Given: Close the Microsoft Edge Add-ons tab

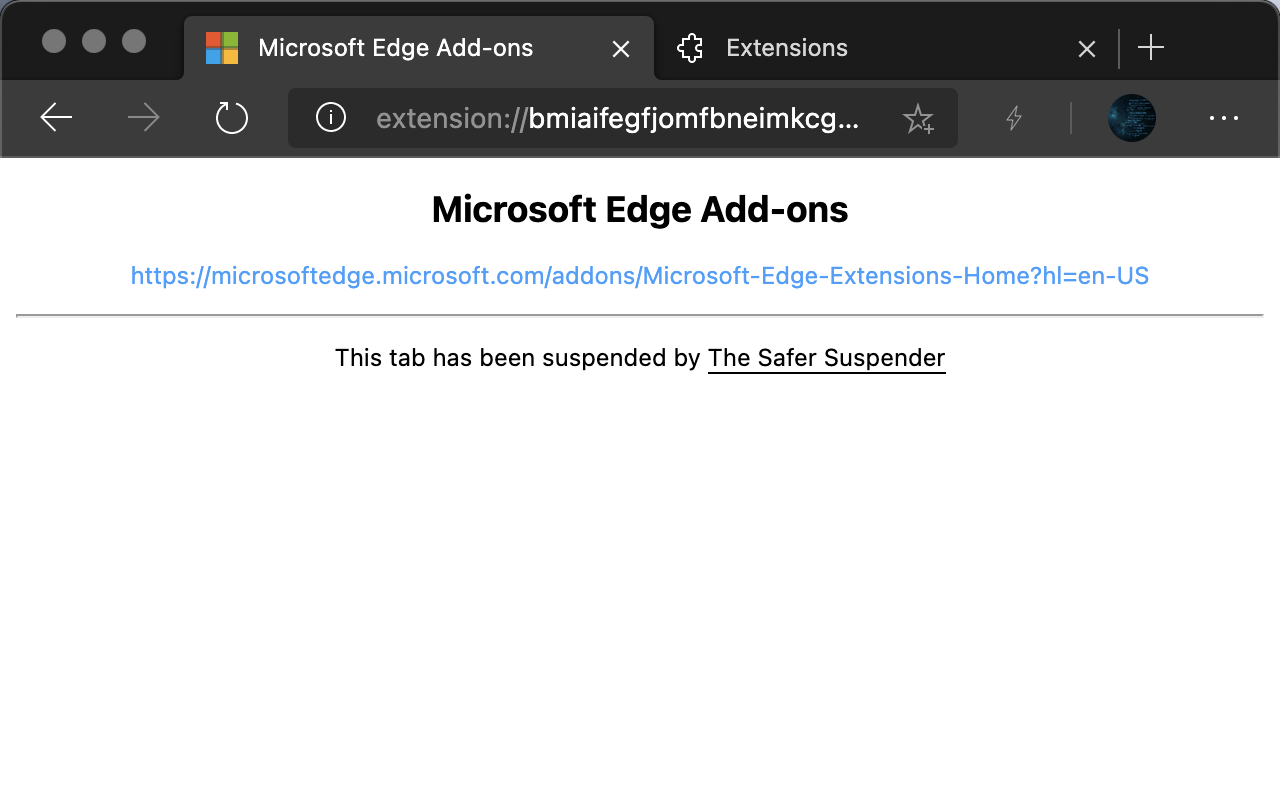Looking at the screenshot, I should click(621, 48).
